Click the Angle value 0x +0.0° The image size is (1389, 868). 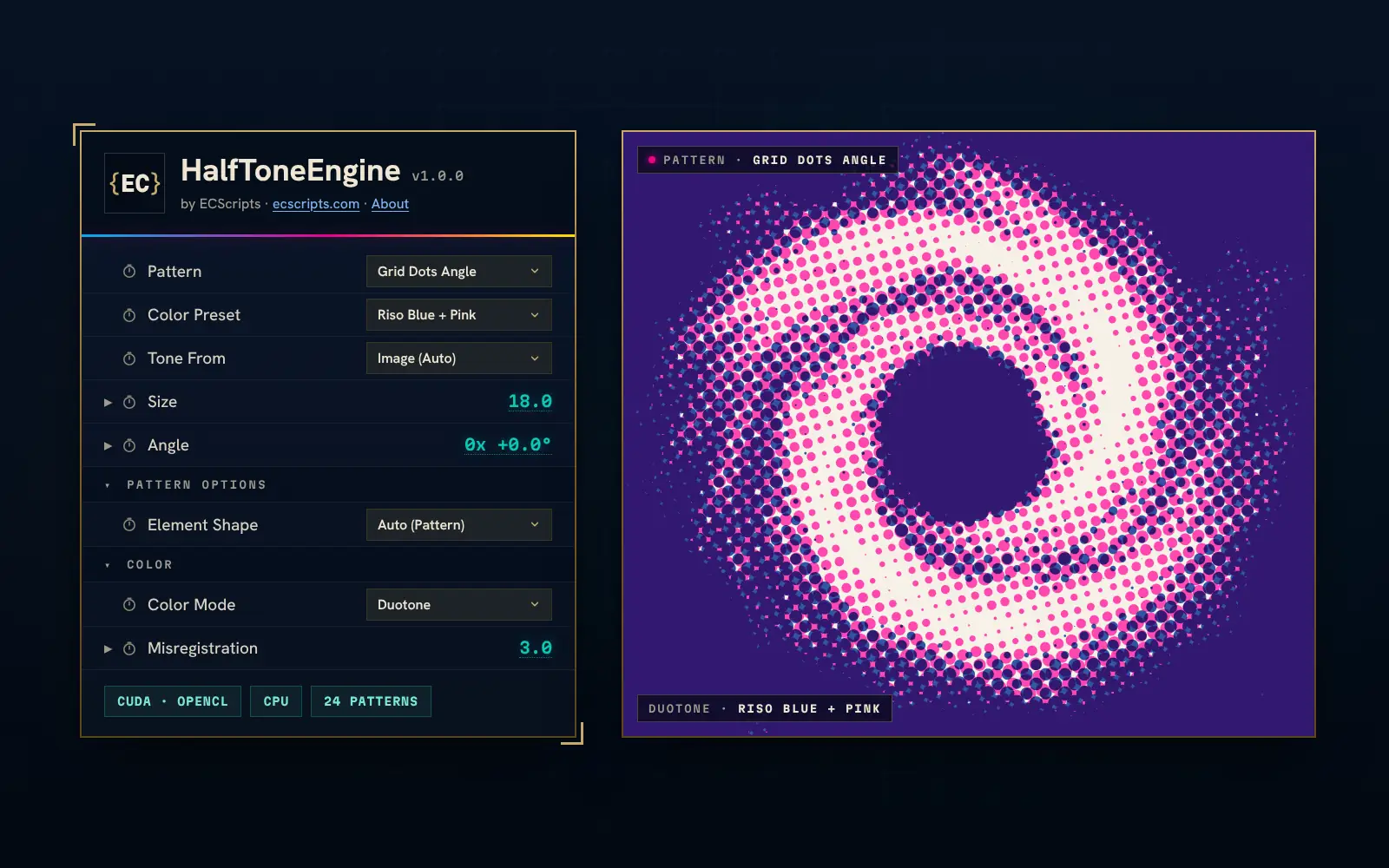508,445
